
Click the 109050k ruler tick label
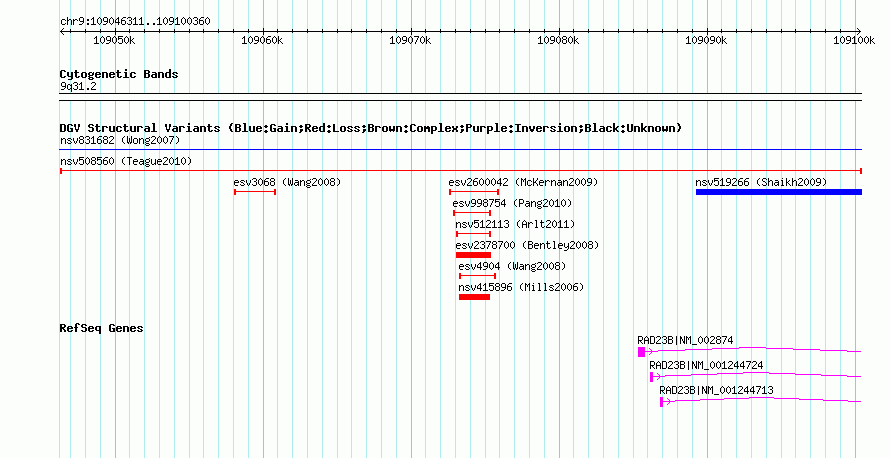click(x=114, y=40)
